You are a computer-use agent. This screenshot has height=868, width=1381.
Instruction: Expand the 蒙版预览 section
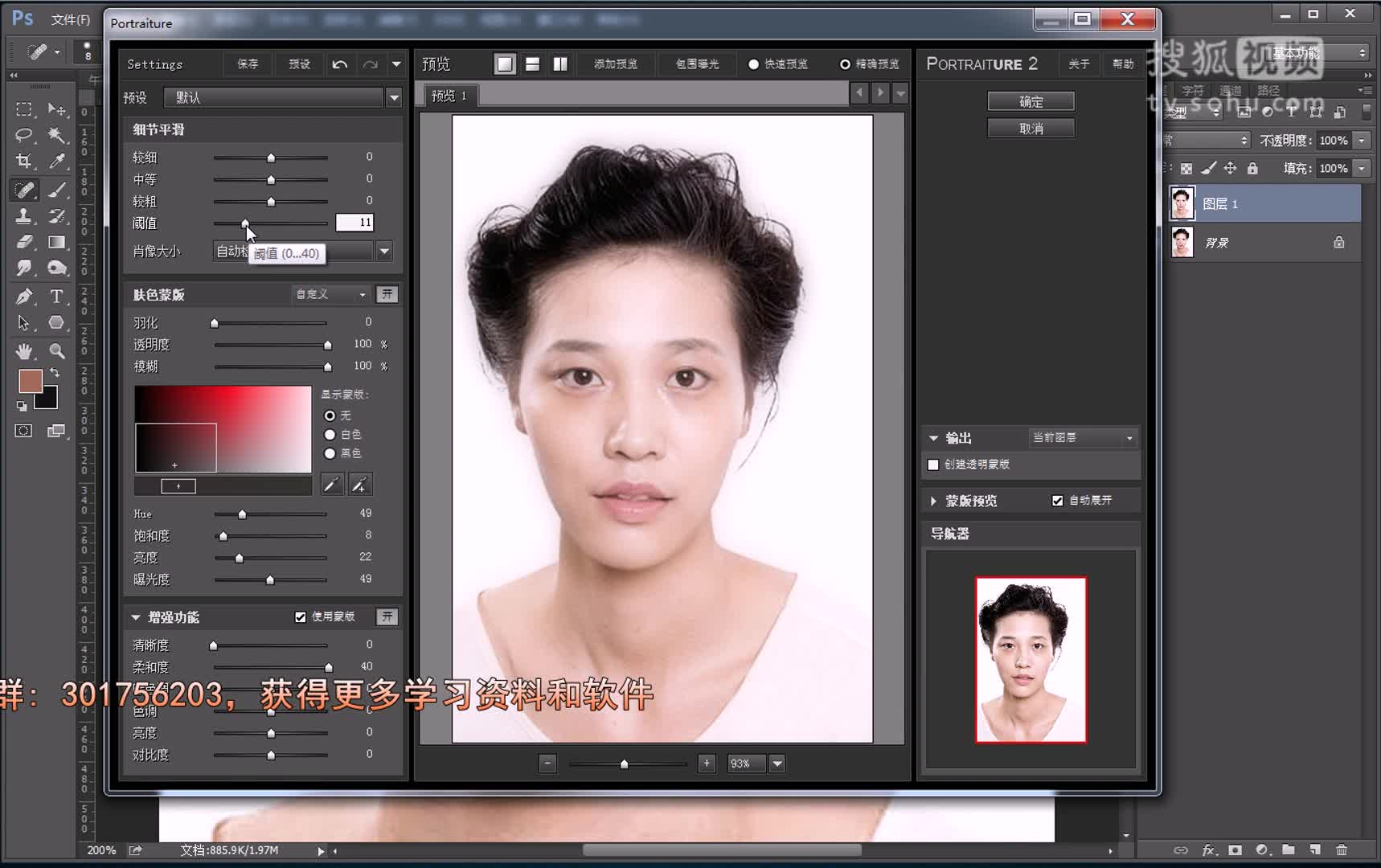(x=933, y=501)
